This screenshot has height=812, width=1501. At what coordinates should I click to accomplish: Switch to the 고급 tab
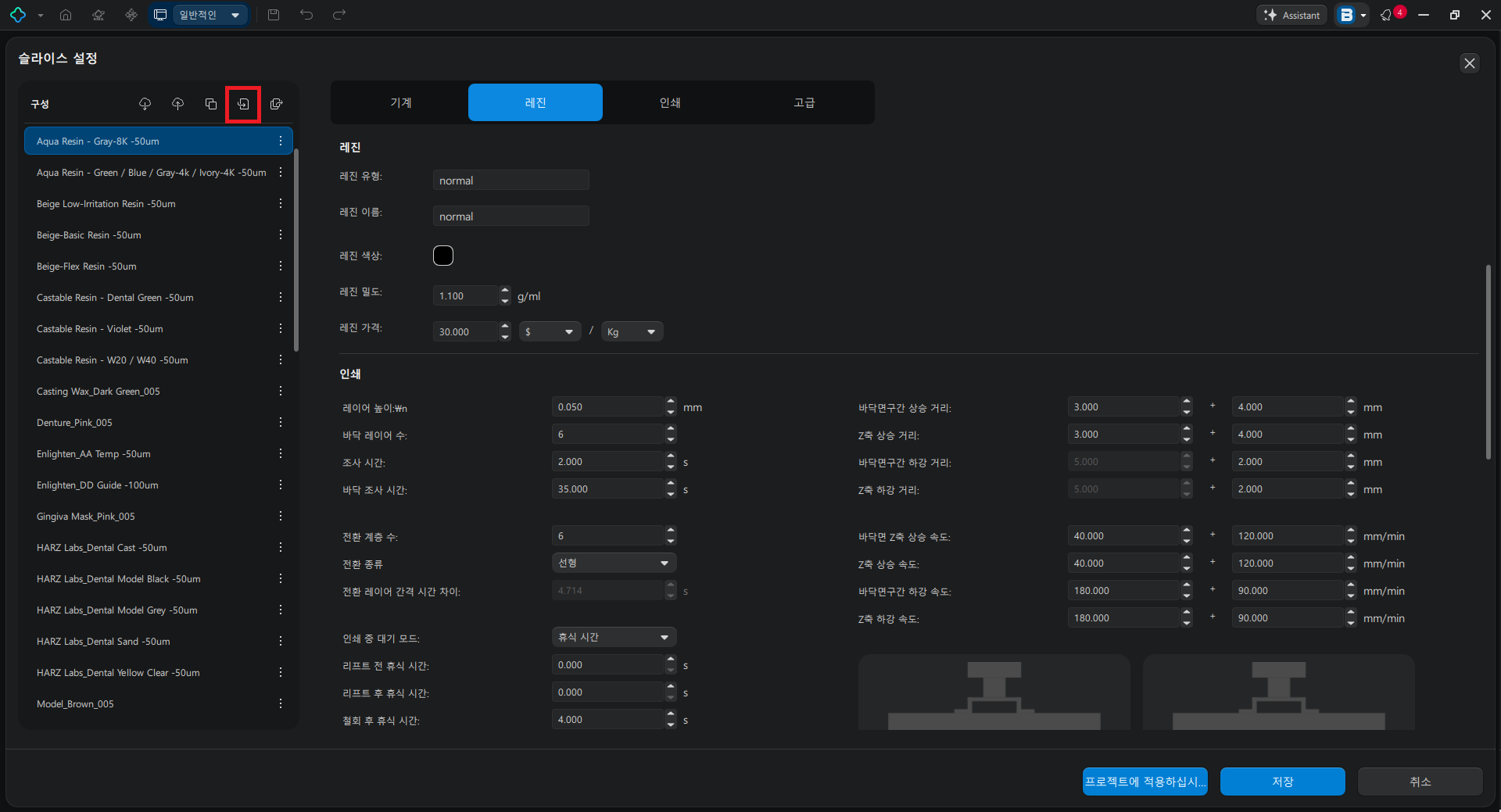(804, 102)
